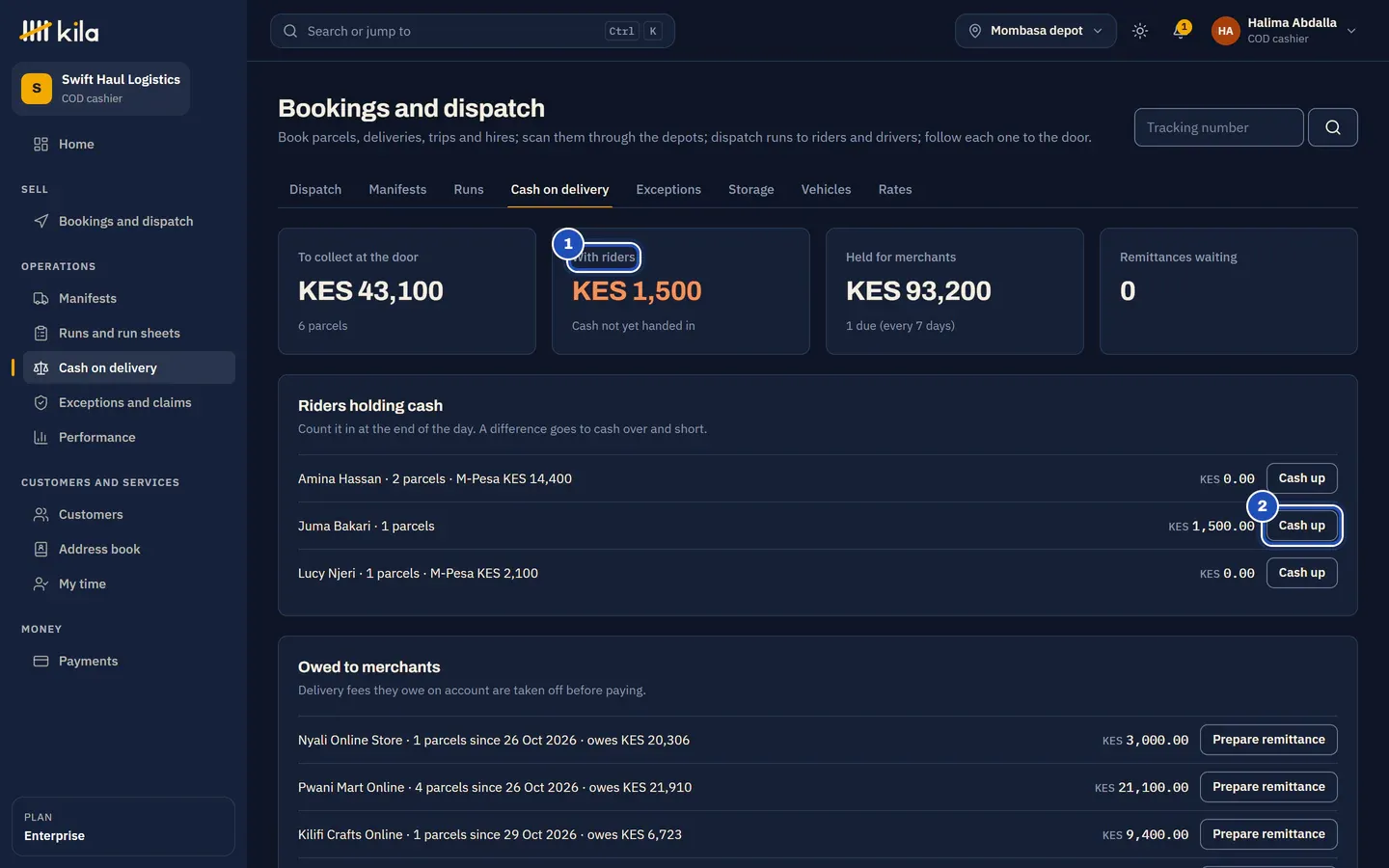Screen dimensions: 1389x868
Task: Click the Customers people icon
Action: pos(41,514)
